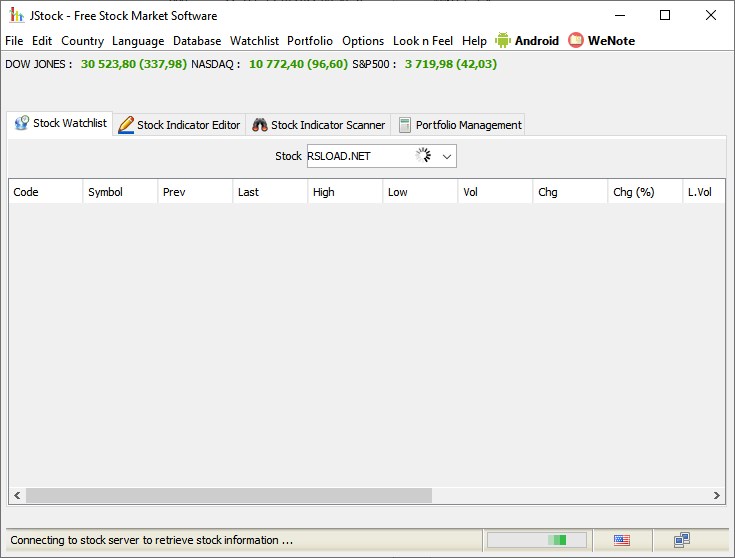The image size is (735, 558).
Task: Click the 'DOW JONES :' label
Action: [39, 64]
